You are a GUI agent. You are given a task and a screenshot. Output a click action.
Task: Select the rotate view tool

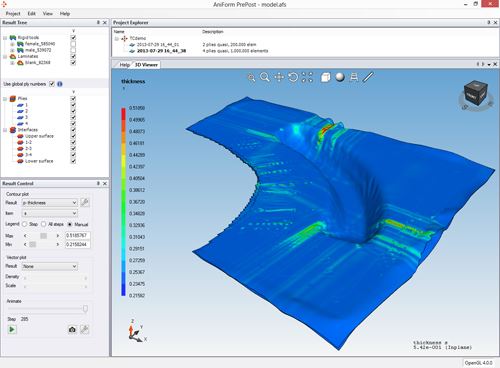pos(293,77)
